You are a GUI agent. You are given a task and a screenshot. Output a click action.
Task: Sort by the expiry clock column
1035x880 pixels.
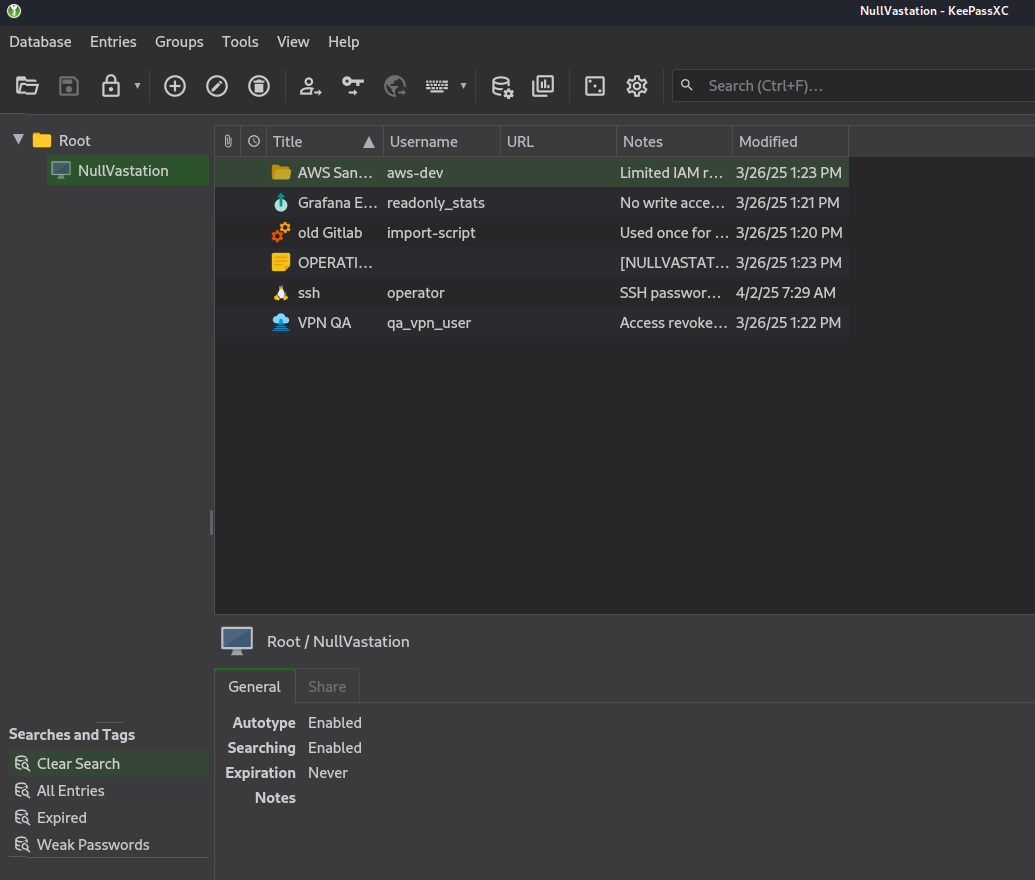[x=254, y=141]
